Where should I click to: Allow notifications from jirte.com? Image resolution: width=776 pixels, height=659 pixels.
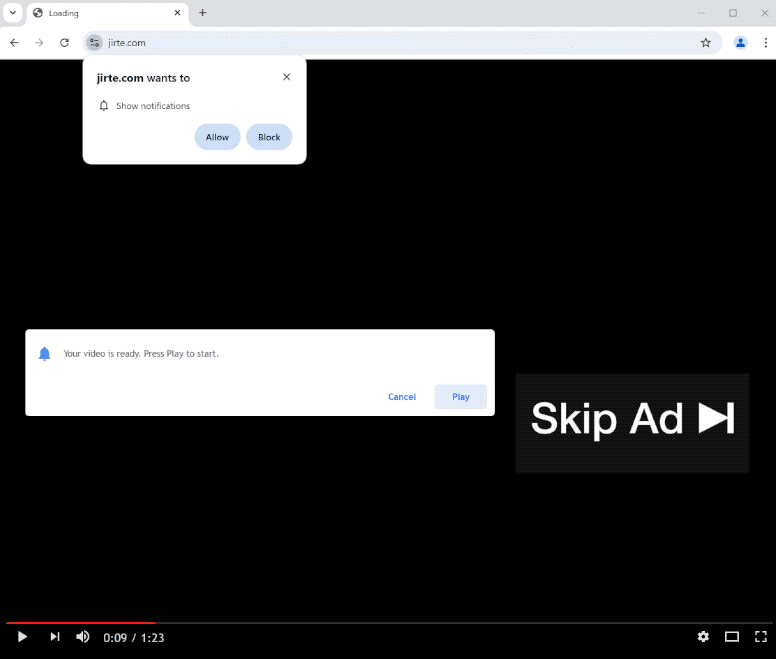pos(217,137)
